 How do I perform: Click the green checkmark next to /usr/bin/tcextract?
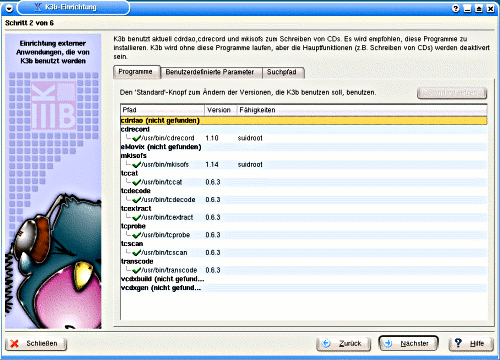(136, 217)
